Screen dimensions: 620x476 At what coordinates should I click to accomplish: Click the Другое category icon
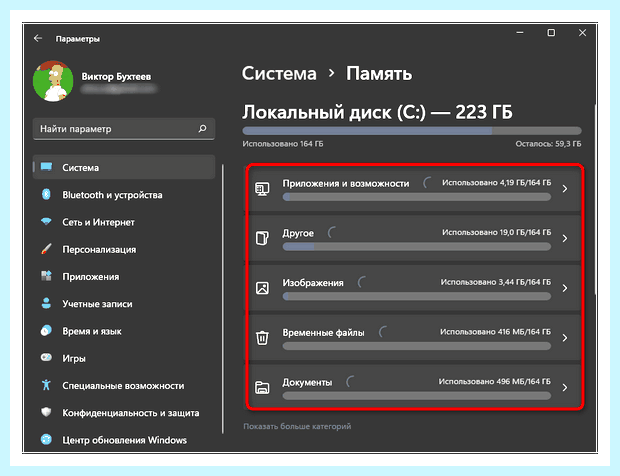click(262, 238)
